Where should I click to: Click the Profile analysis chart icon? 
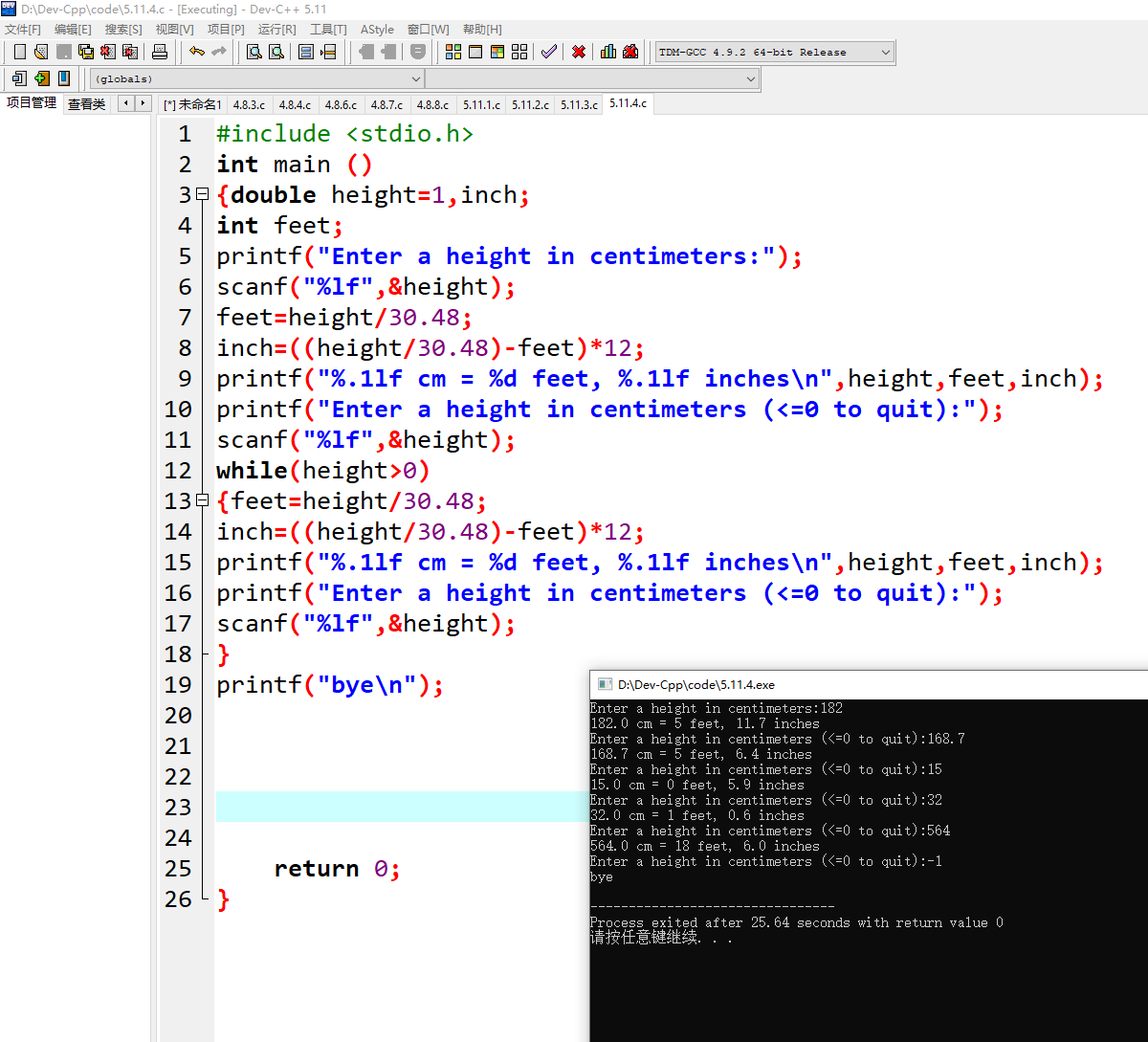pos(607,52)
